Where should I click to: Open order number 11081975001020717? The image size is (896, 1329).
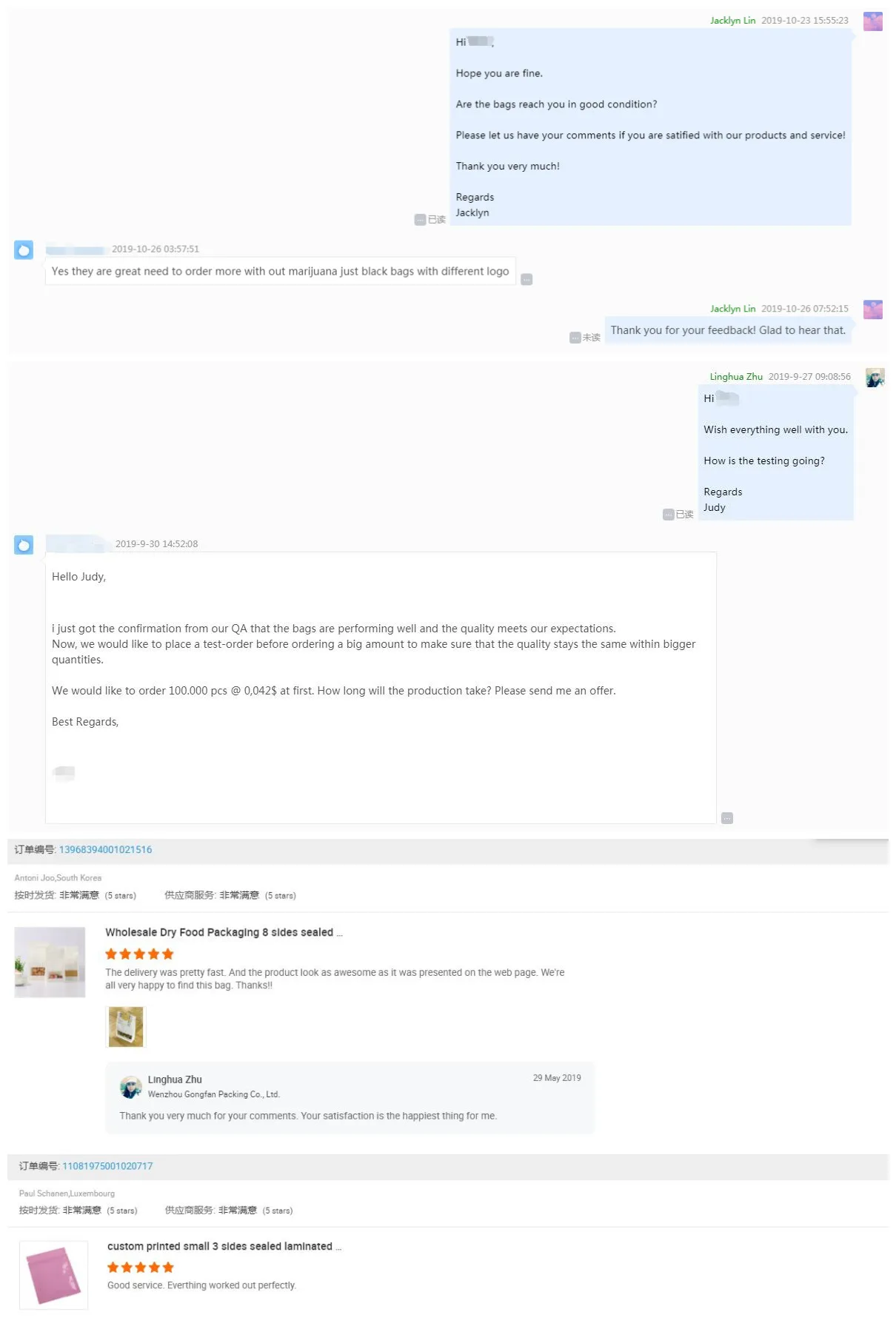tap(107, 1166)
